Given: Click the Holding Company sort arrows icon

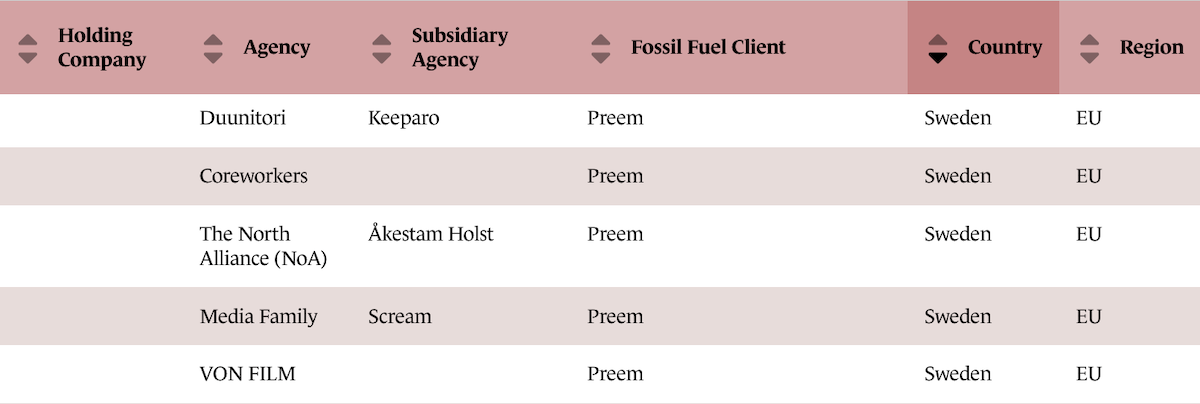Looking at the screenshot, I should [29, 48].
